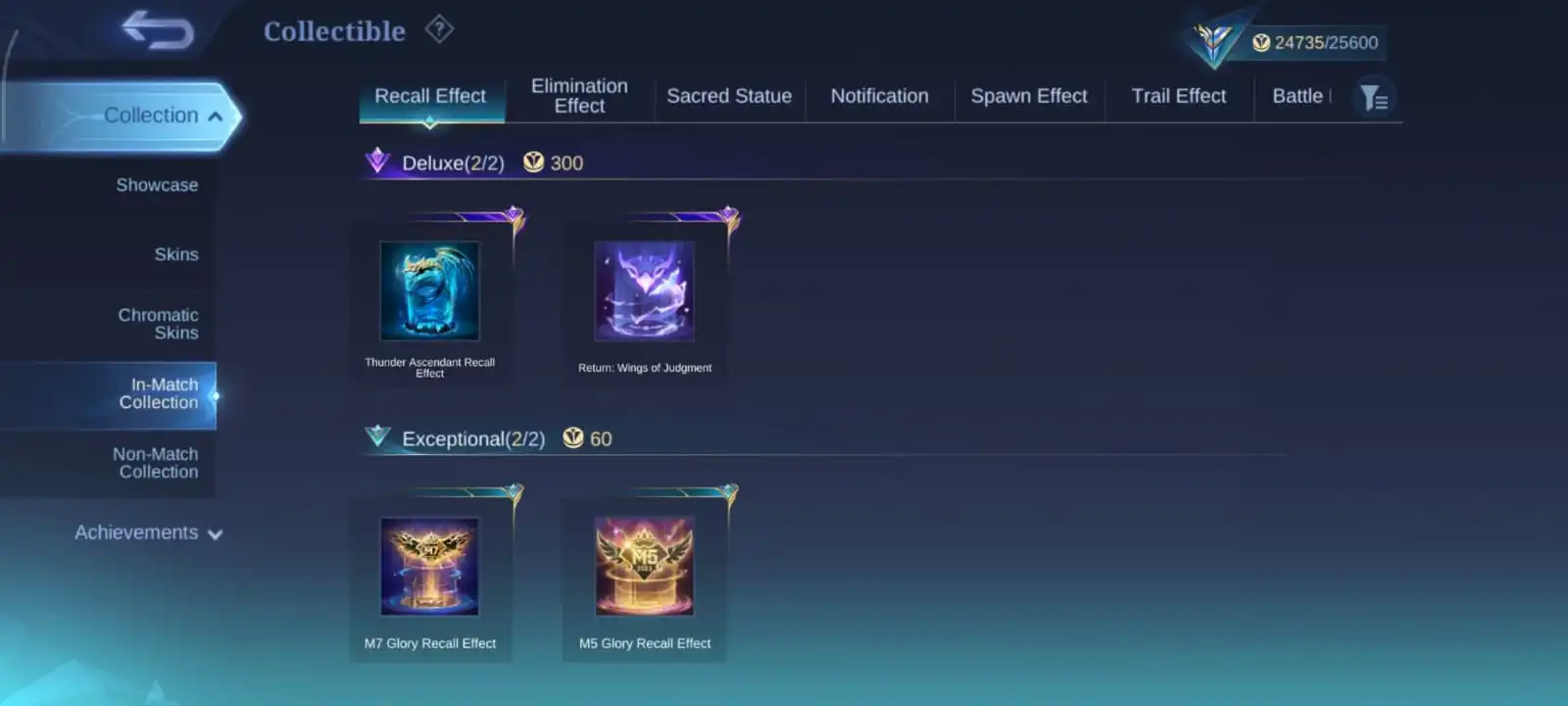This screenshot has height=706, width=1568.
Task: Open Non-Match Collection in sidebar
Action: point(155,463)
